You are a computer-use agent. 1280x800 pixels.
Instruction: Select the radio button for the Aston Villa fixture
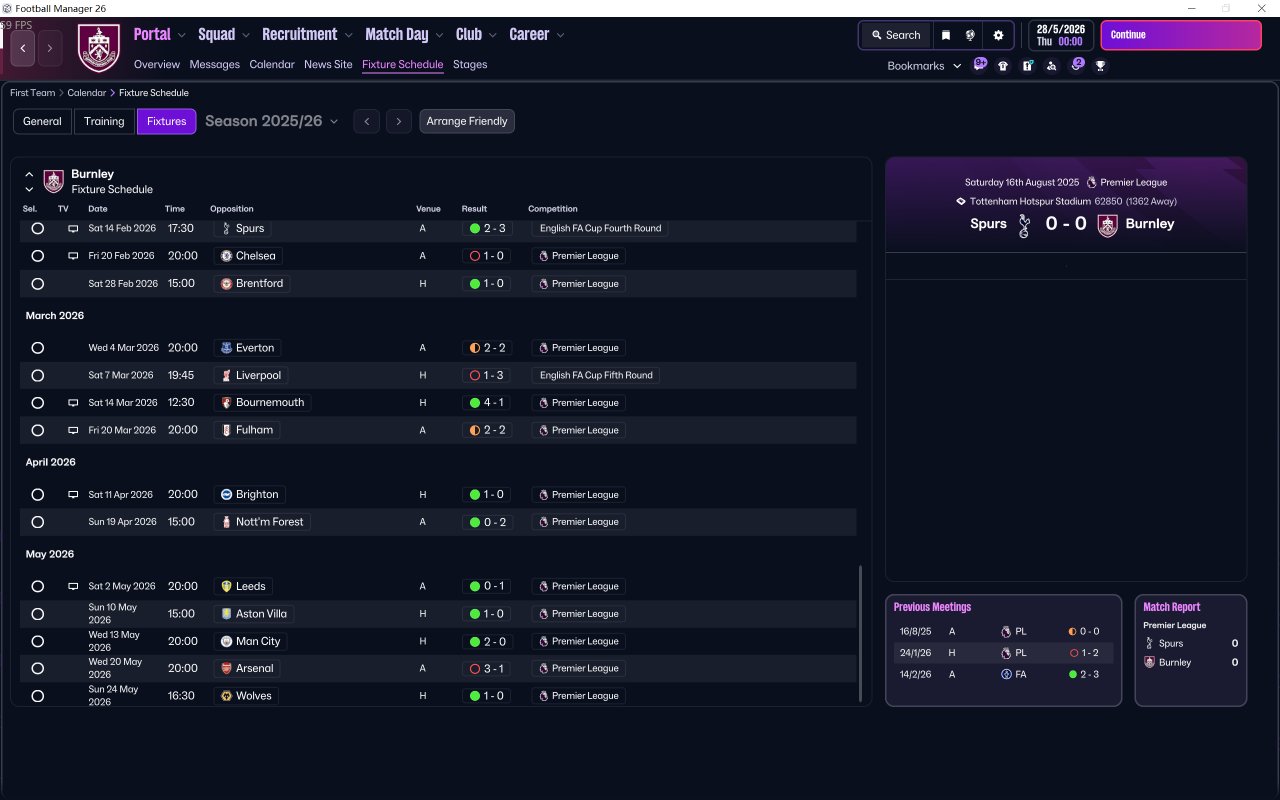[x=38, y=614]
